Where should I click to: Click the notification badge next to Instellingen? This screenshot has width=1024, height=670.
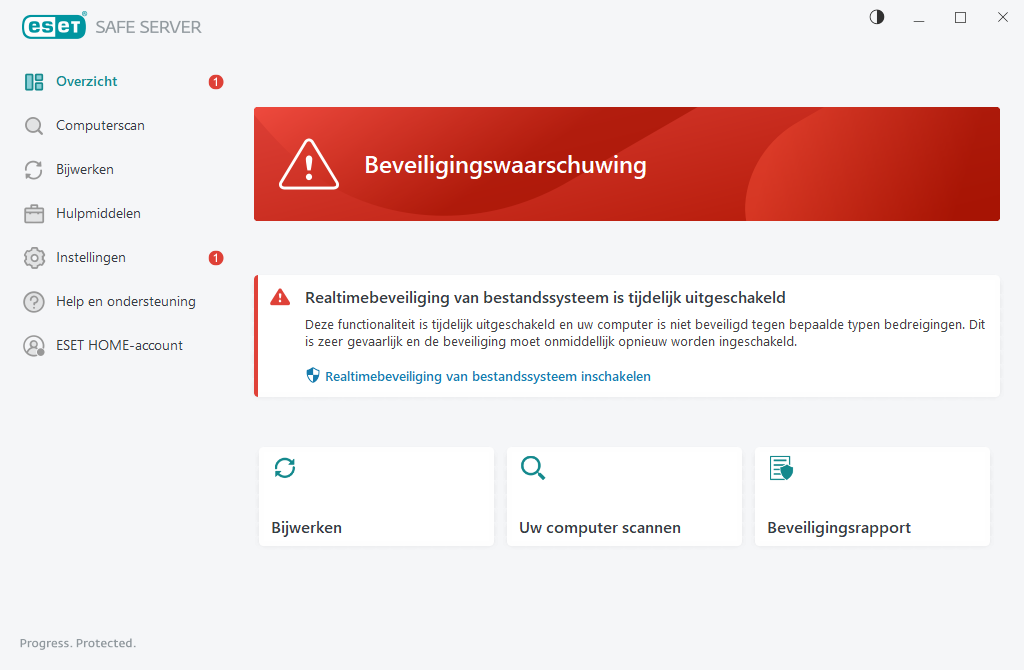(x=215, y=257)
